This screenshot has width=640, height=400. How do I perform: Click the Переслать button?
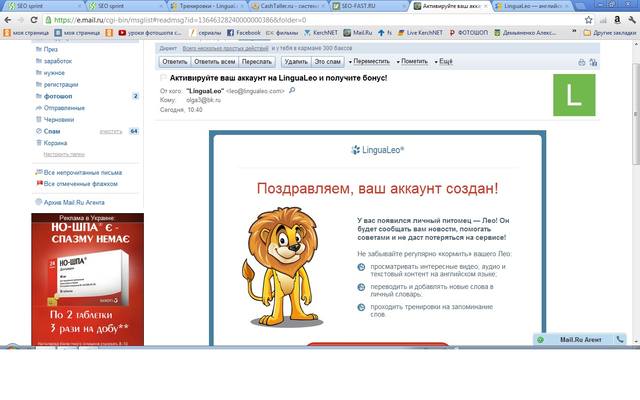pos(257,62)
